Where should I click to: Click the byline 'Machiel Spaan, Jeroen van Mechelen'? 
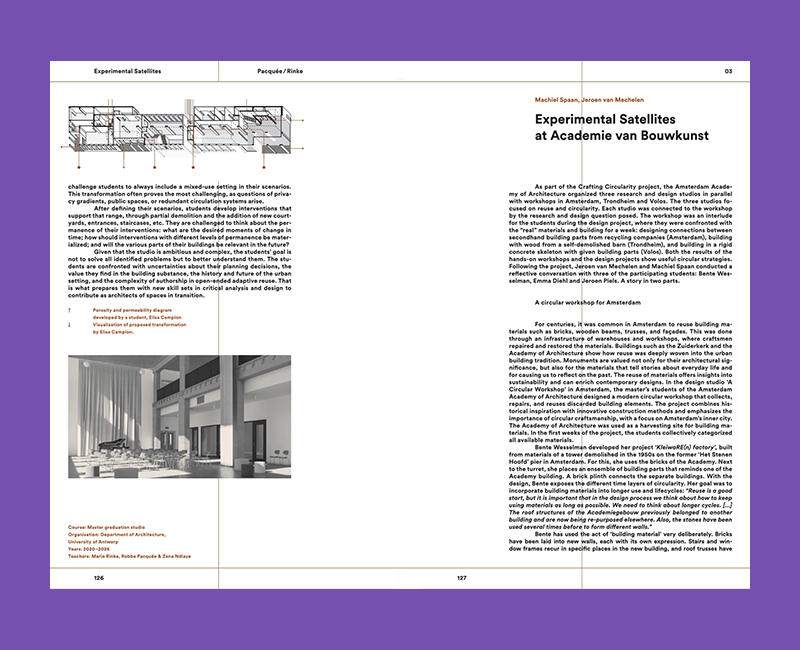coord(589,100)
